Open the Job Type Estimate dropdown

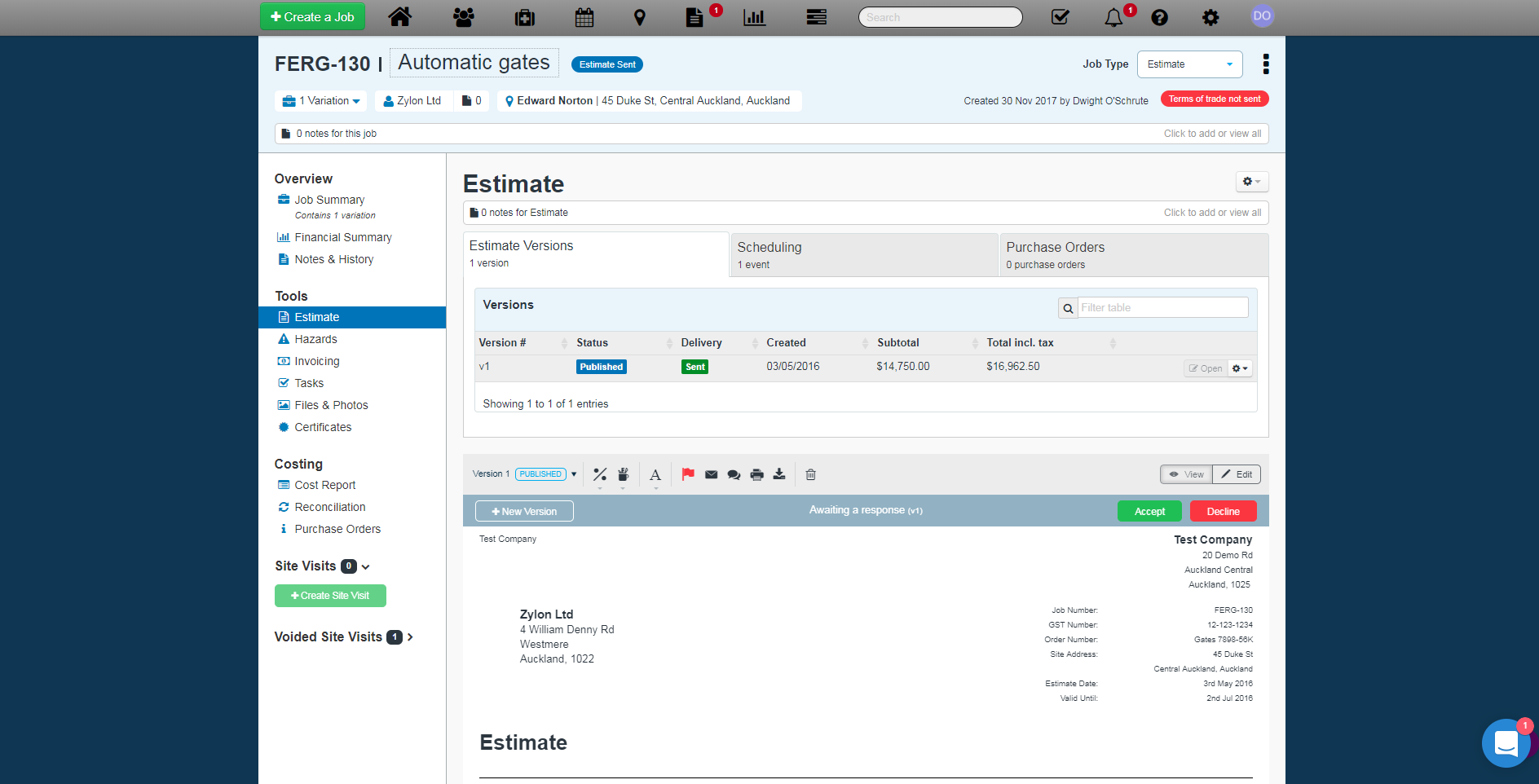[x=1189, y=64]
